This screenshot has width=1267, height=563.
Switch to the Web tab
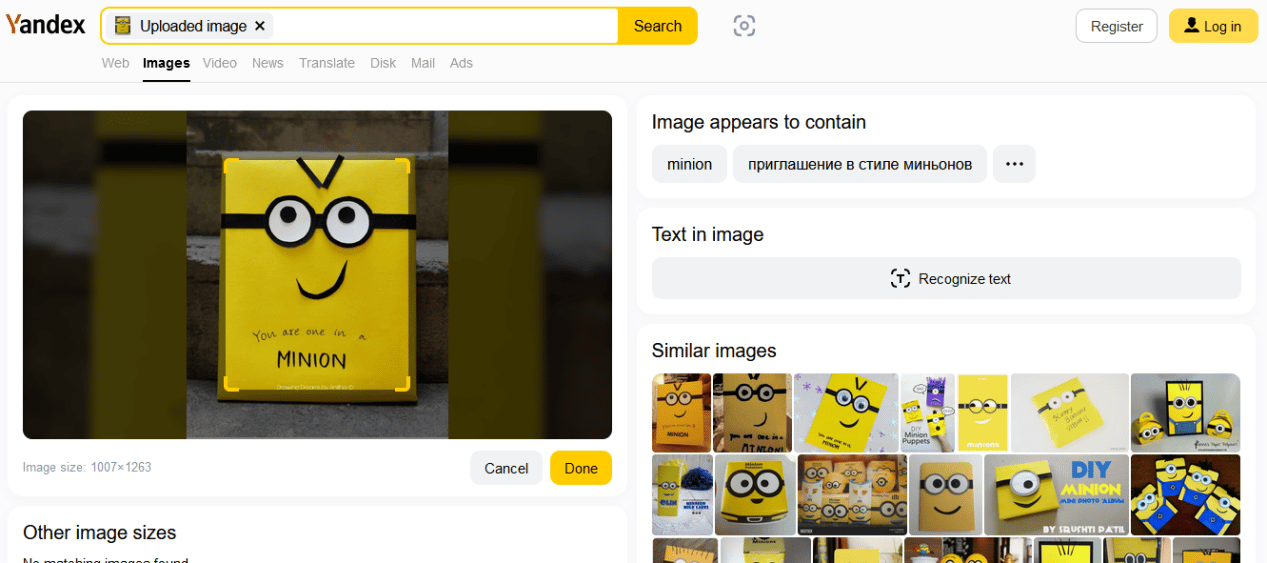116,63
